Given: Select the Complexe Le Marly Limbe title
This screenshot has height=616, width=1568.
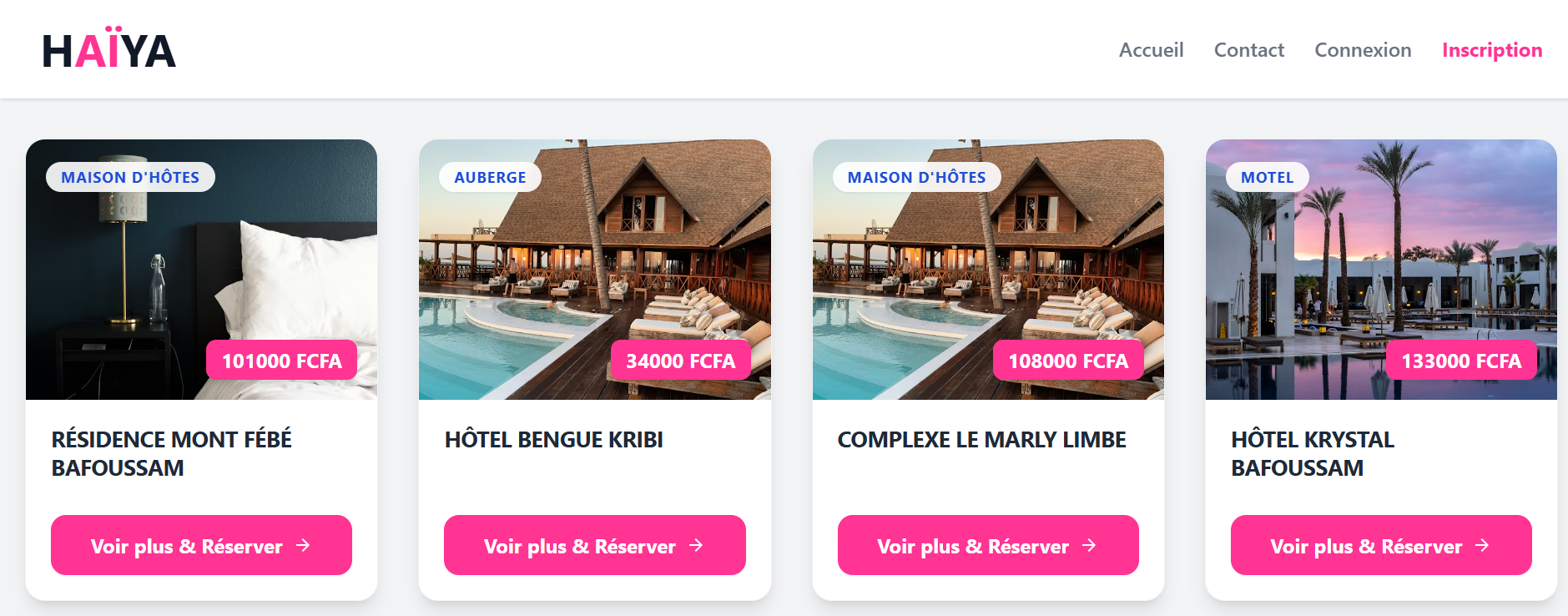Looking at the screenshot, I should pyautogui.click(x=981, y=440).
